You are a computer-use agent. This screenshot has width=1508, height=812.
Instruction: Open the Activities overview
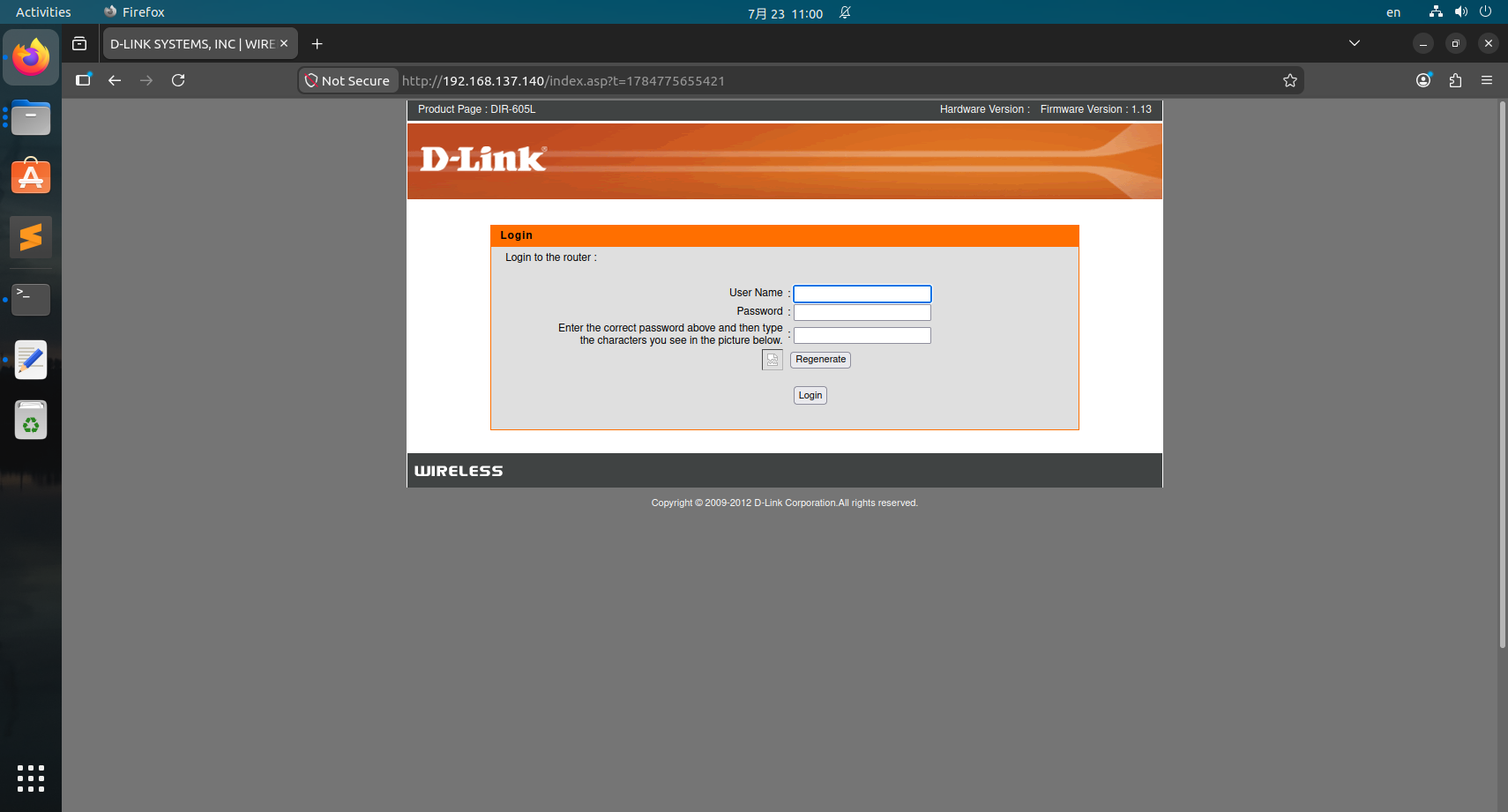(x=43, y=12)
